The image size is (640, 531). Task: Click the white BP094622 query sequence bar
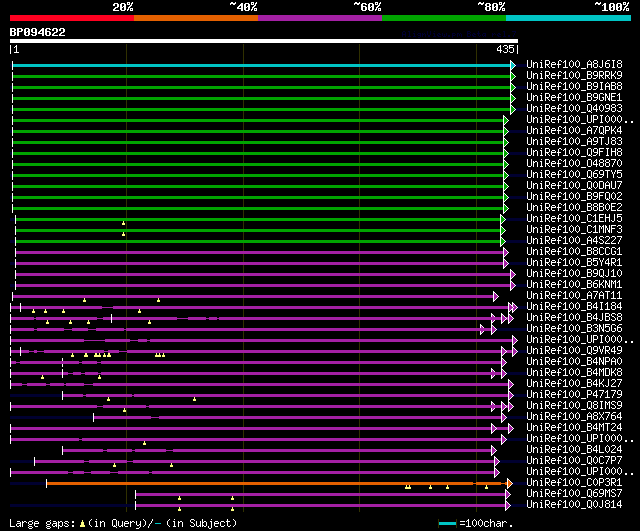264,41
